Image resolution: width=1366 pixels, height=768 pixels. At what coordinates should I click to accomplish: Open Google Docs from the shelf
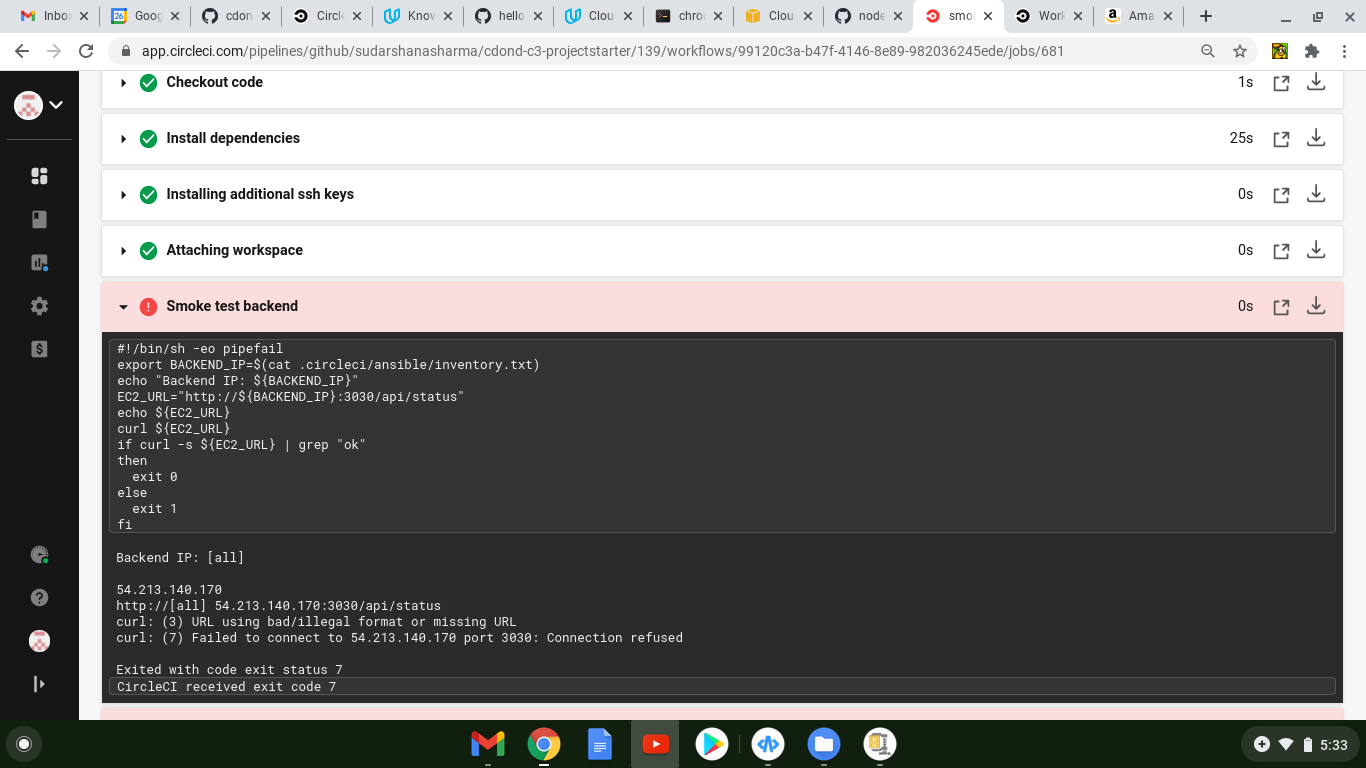click(x=600, y=744)
